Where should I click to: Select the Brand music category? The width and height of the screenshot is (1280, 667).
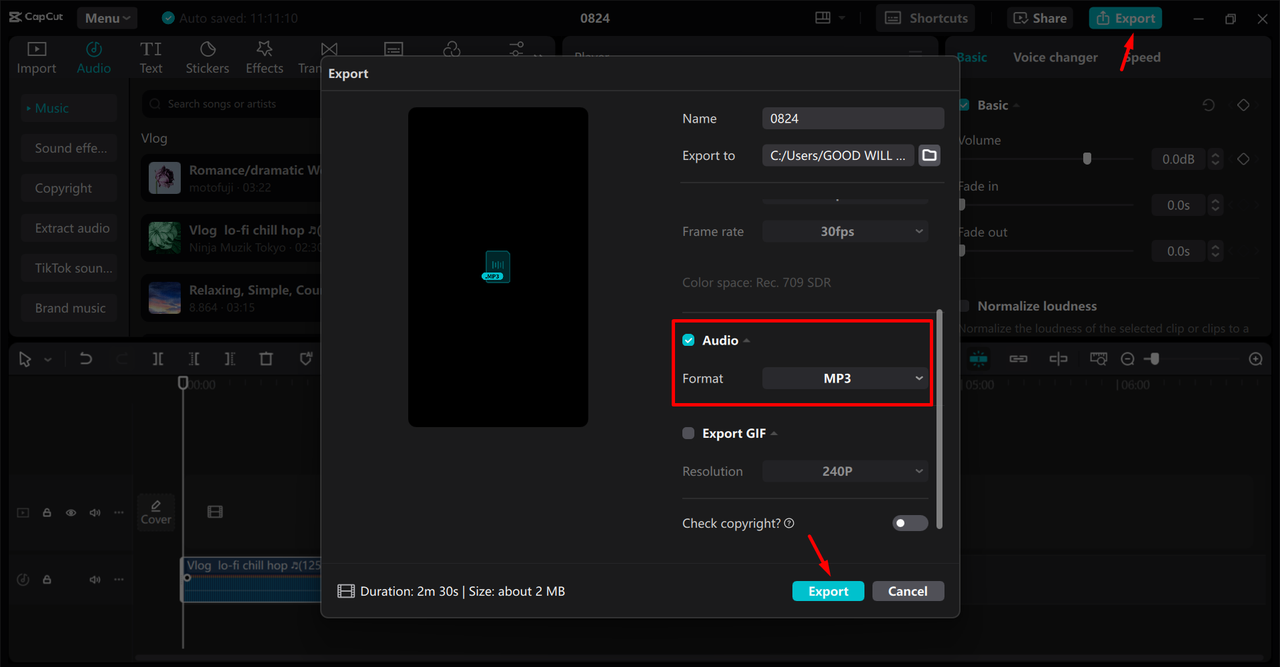(70, 308)
